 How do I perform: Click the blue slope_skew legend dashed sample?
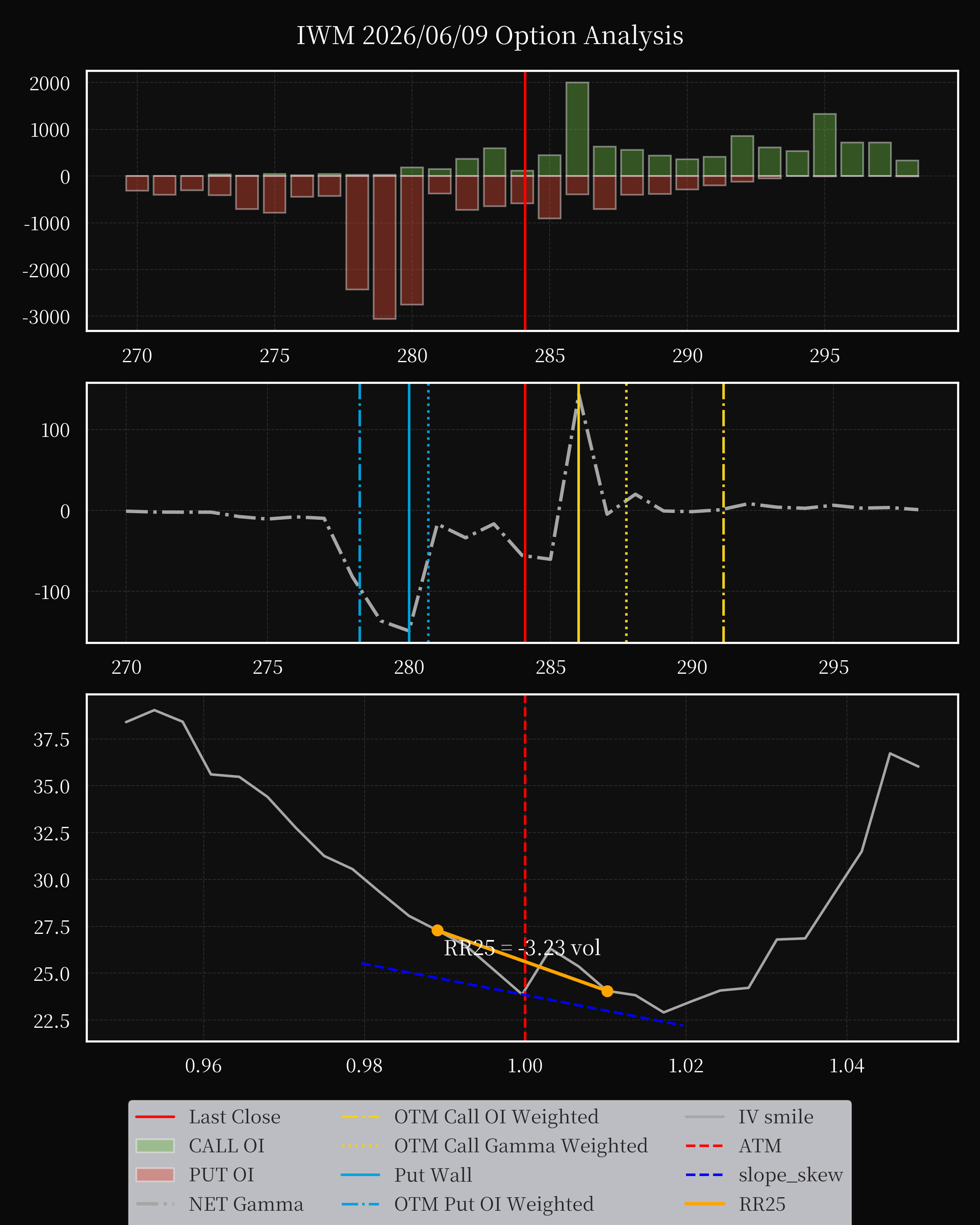coord(704,1175)
